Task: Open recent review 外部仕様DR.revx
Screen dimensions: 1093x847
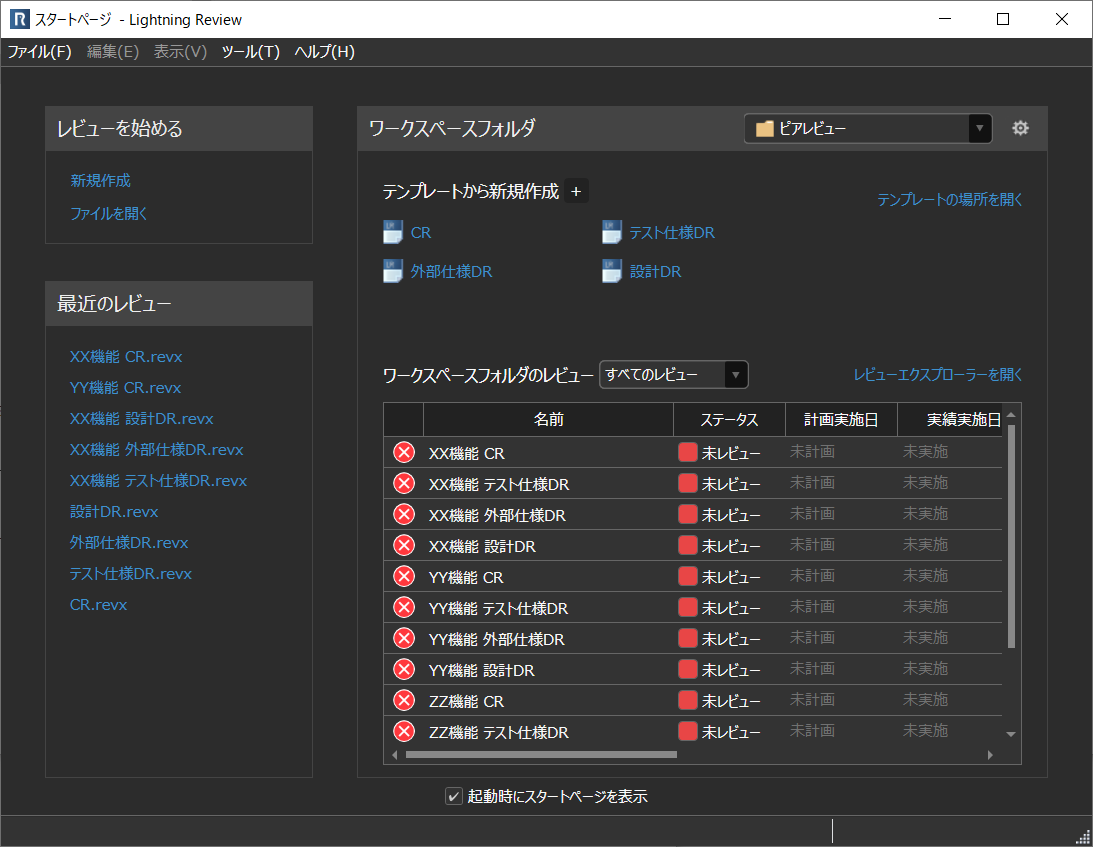Action: tap(129, 542)
